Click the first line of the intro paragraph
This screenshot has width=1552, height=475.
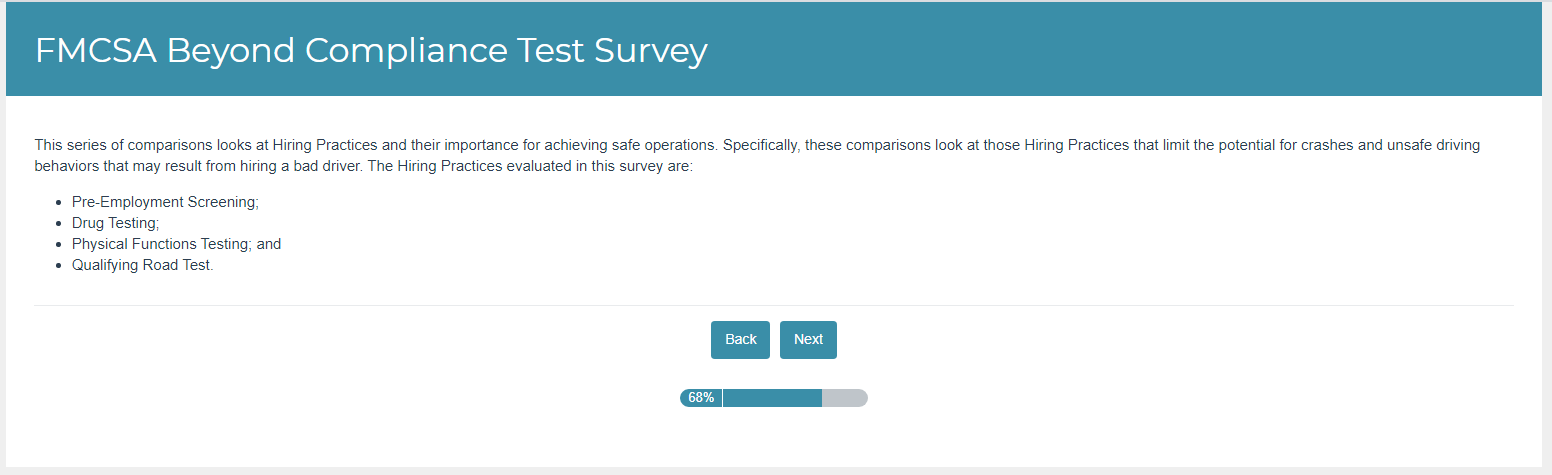(756, 145)
